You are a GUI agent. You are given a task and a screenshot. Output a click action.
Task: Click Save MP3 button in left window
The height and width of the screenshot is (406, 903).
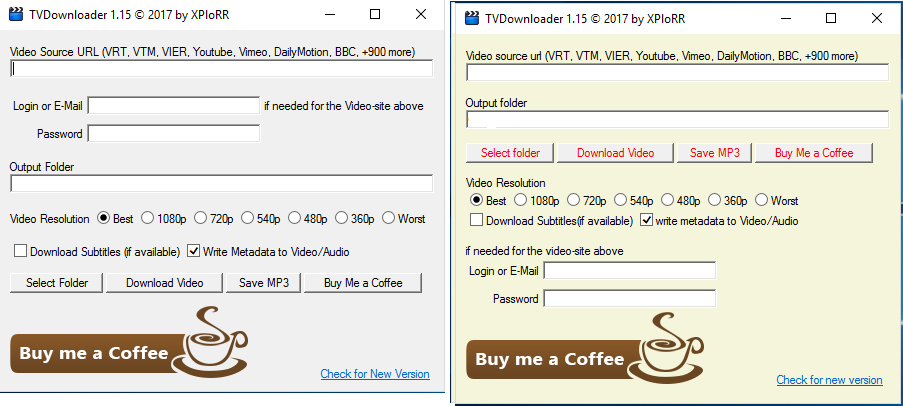[x=264, y=283]
